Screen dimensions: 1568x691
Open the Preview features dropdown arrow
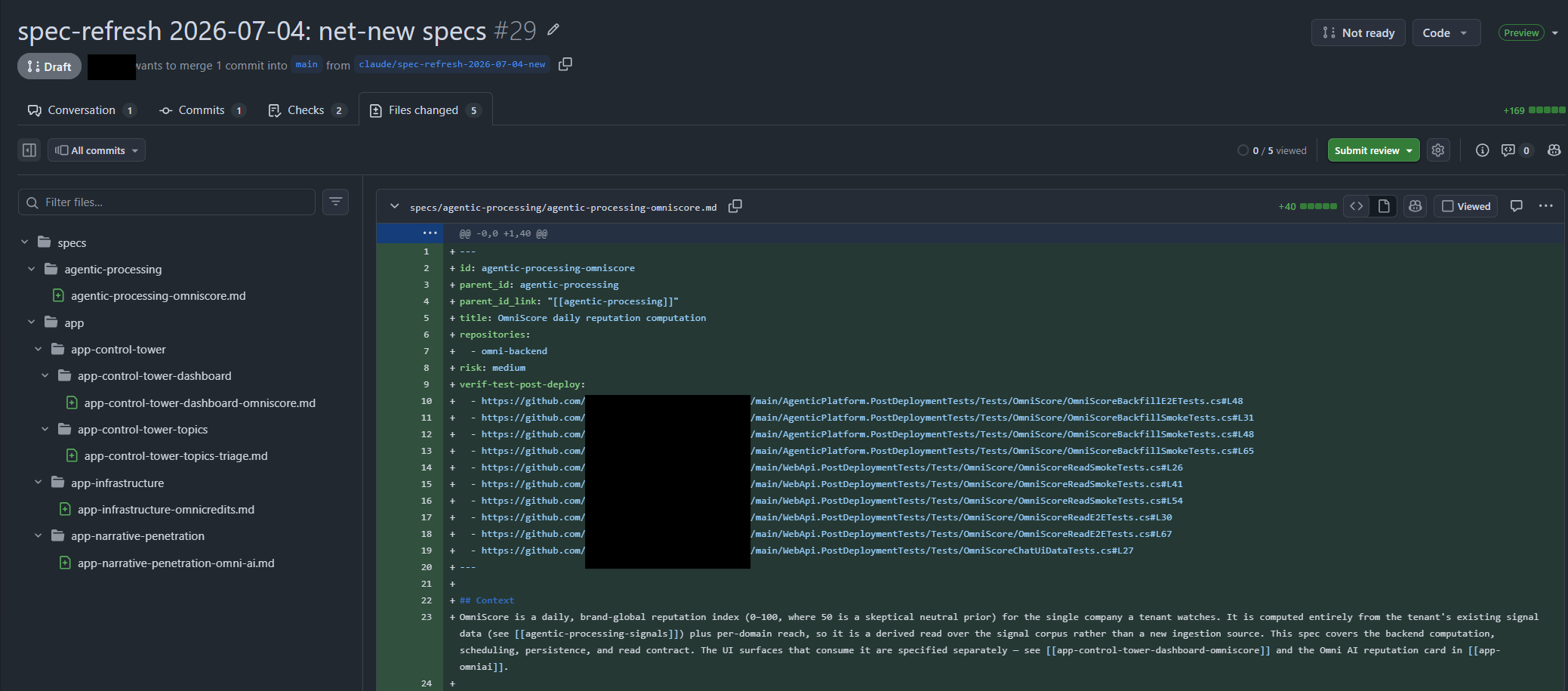click(1555, 33)
